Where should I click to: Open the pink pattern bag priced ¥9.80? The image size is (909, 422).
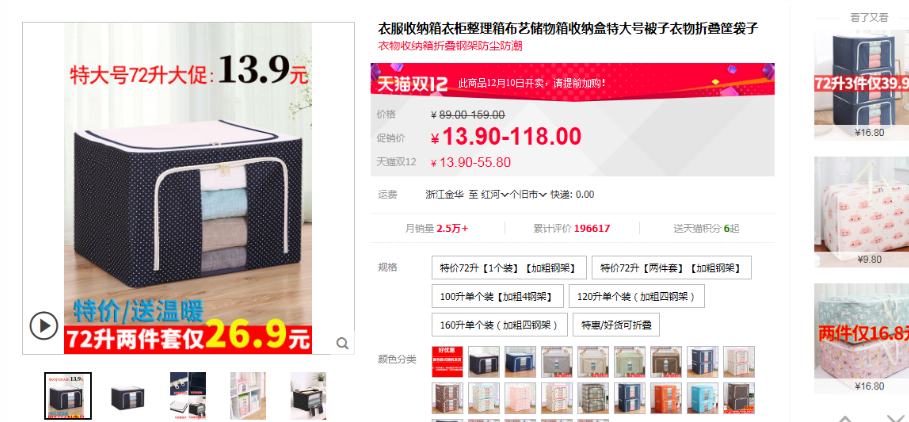click(861, 211)
